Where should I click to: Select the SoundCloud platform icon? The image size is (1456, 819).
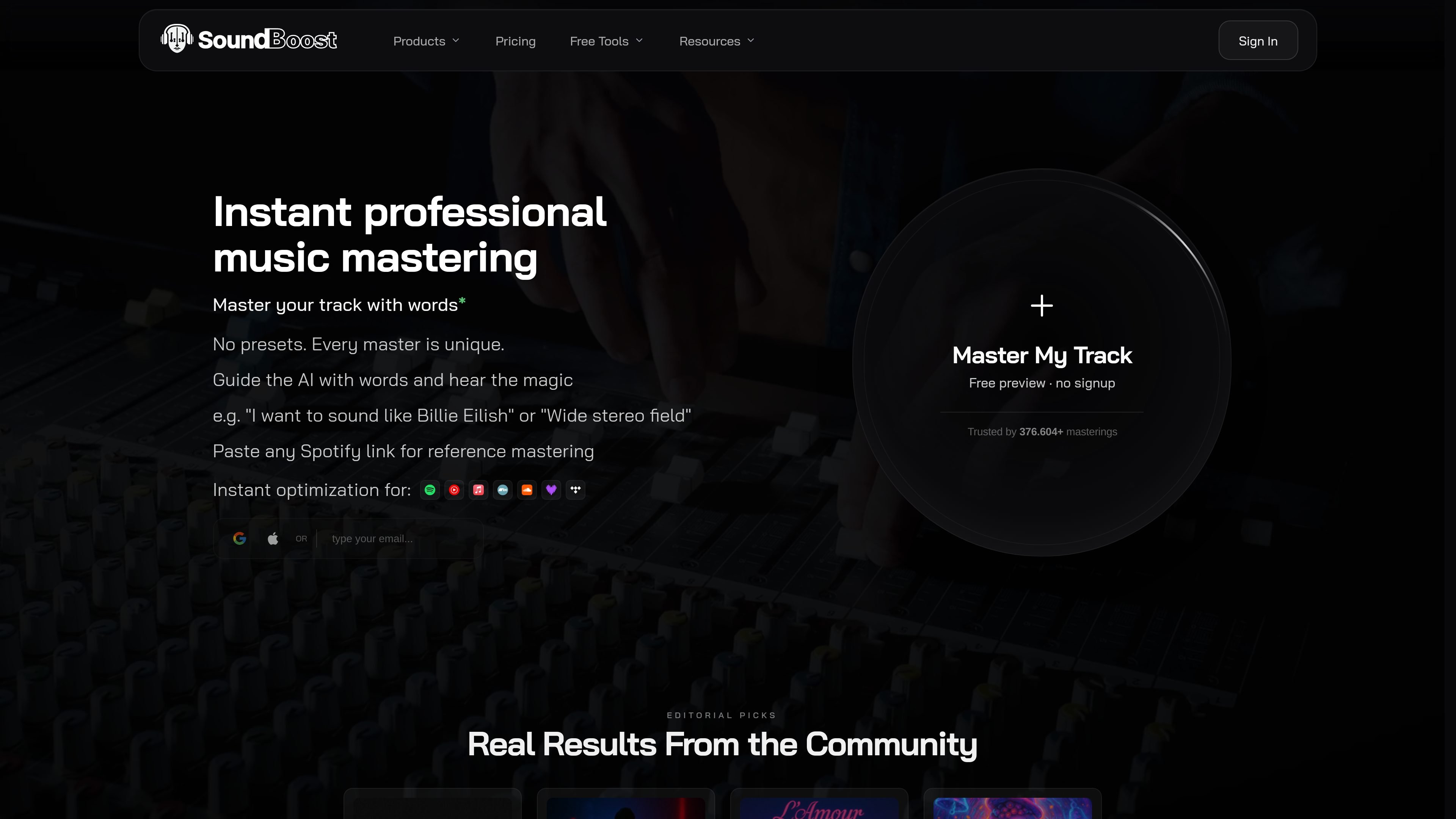pyautogui.click(x=527, y=490)
